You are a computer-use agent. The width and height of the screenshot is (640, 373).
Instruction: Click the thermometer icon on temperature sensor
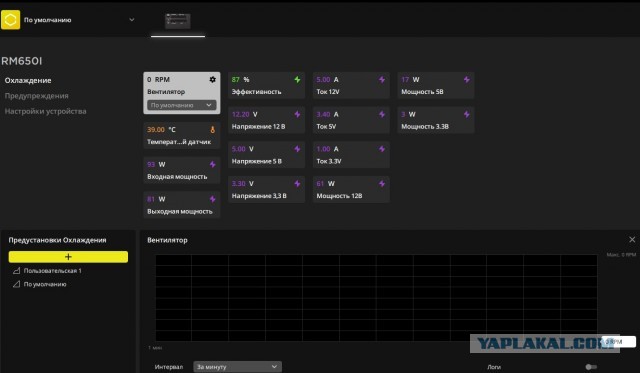click(x=212, y=130)
